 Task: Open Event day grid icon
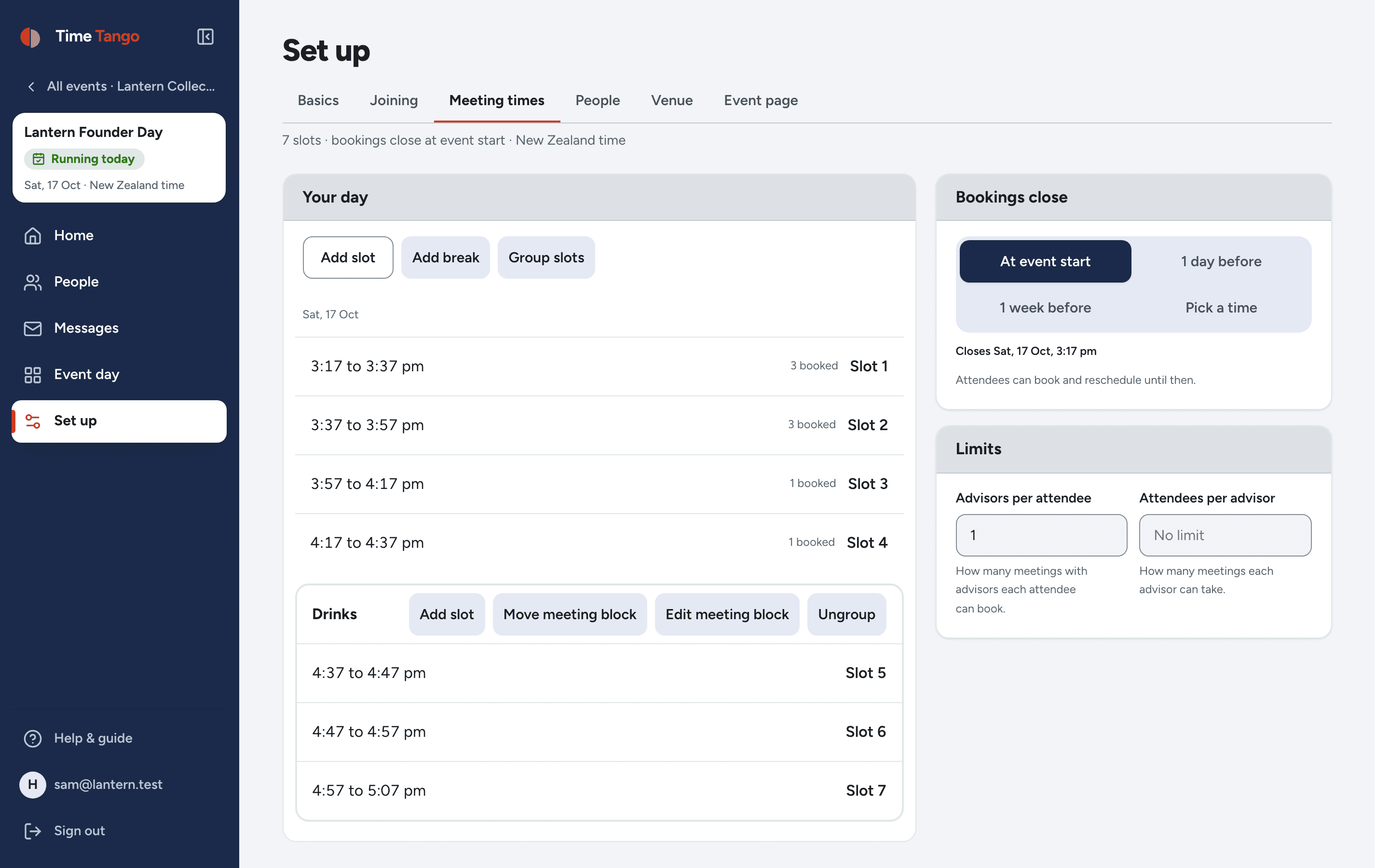[33, 375]
